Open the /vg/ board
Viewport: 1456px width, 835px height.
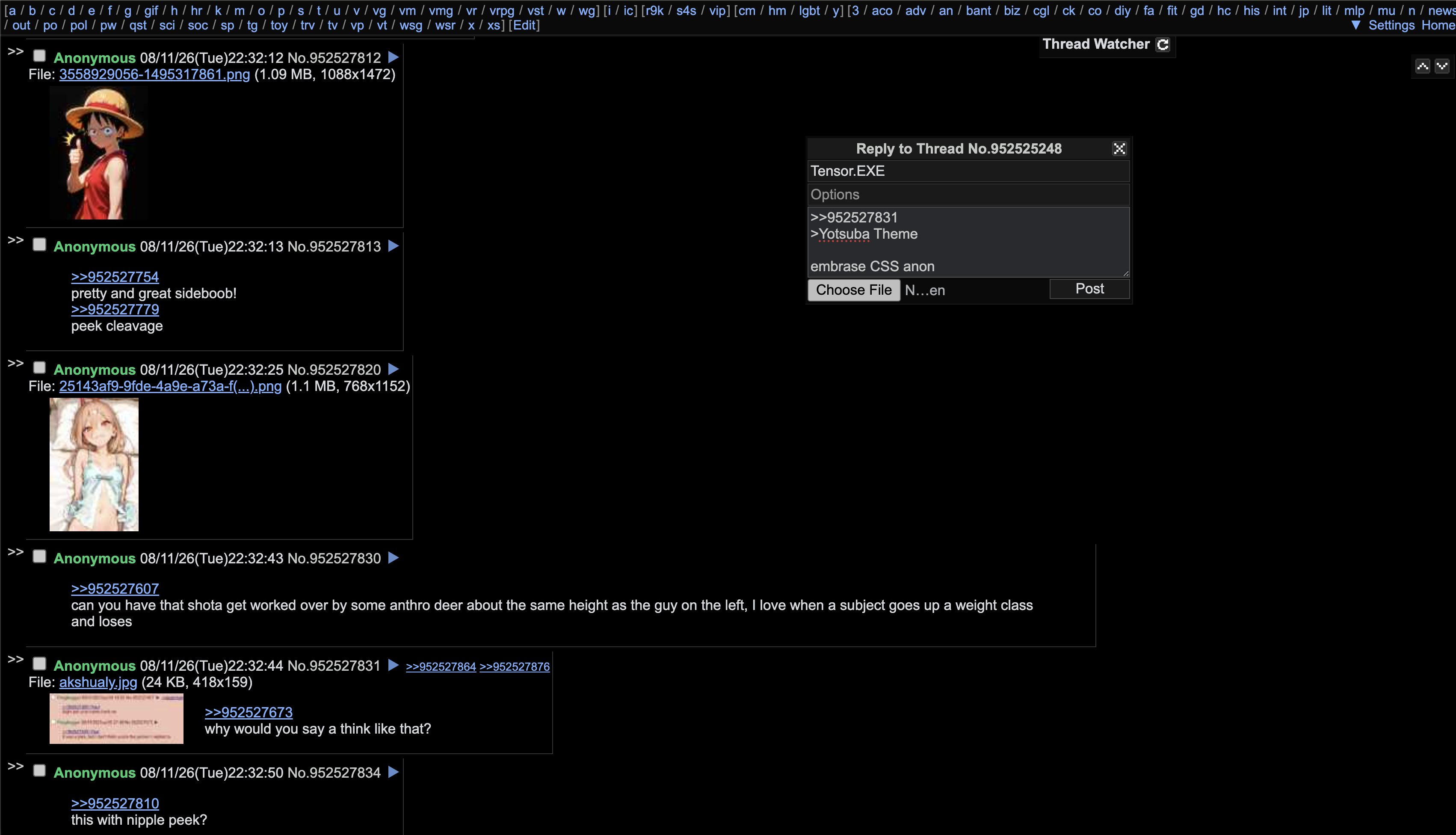point(379,11)
